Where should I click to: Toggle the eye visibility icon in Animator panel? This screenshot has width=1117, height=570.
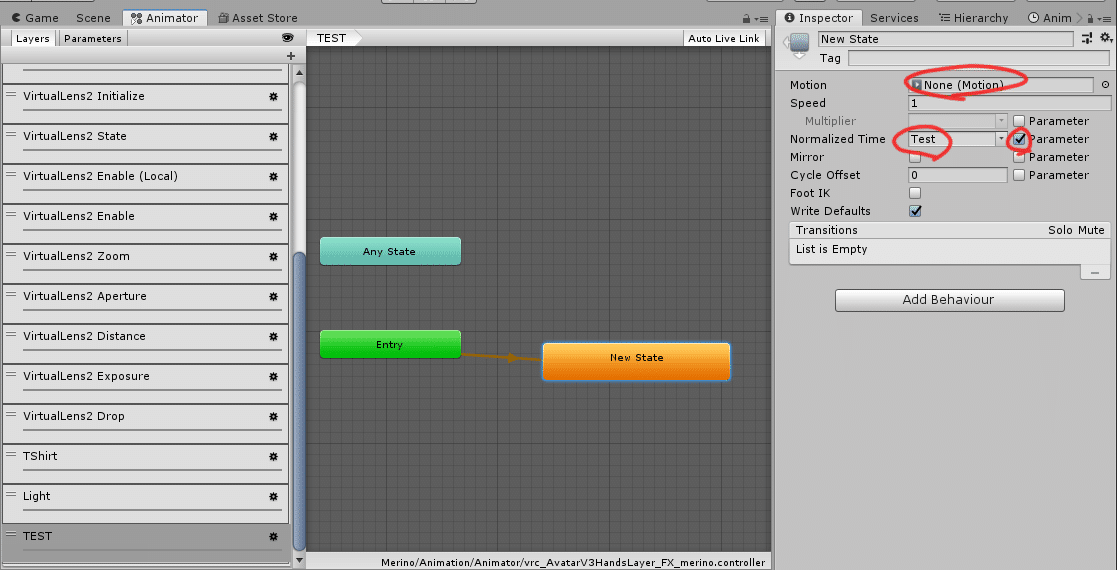click(287, 38)
